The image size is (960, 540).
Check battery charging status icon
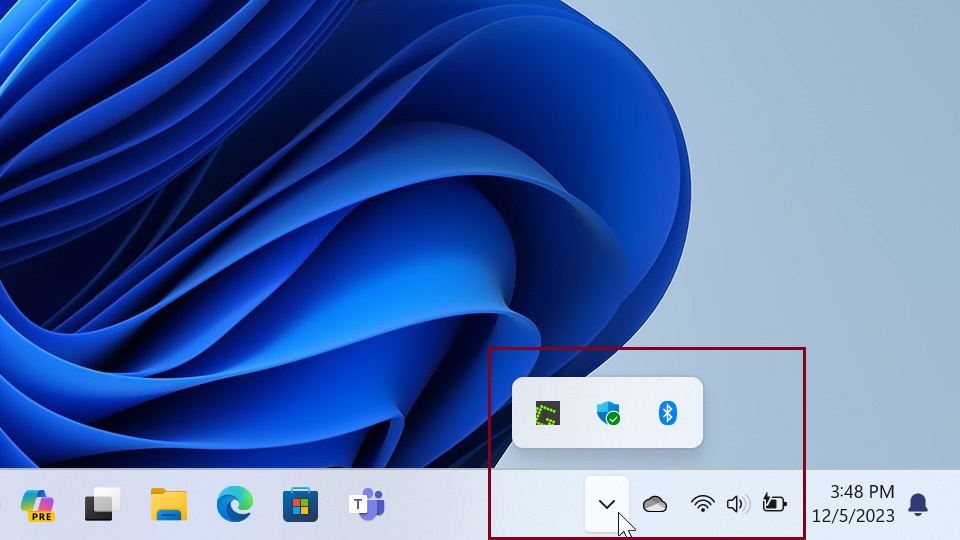(774, 503)
